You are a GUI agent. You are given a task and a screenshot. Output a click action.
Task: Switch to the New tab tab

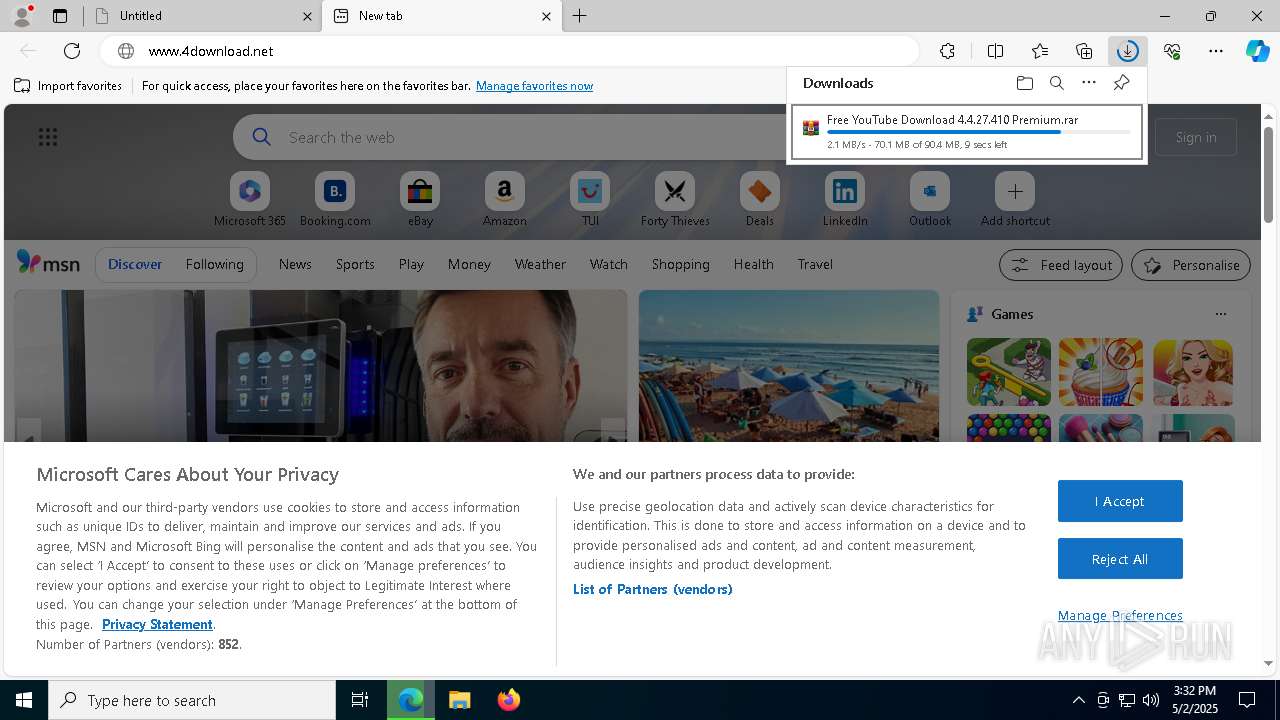[x=441, y=16]
